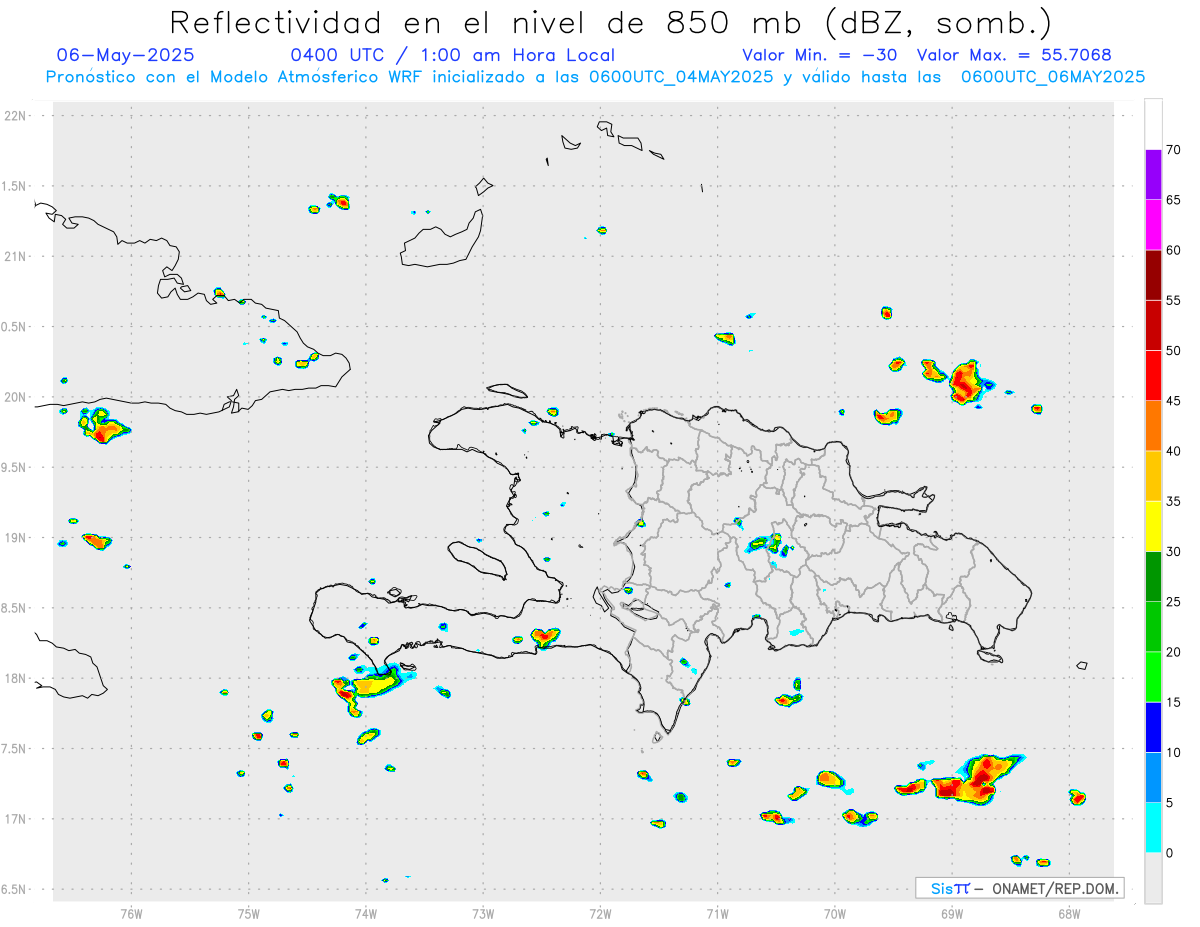This screenshot has height=927, width=1200.
Task: Click the valid-until time '0600UTC_06MAY2025'
Action: click(1053, 77)
